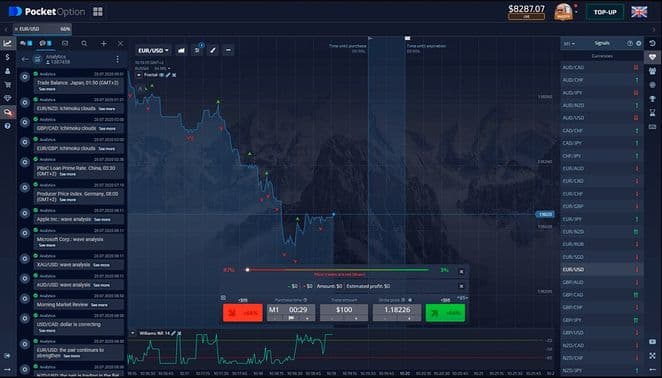Screen dimensions: 662x378
Task: Open the Analytics channel three-dot menu
Action: pos(117,59)
